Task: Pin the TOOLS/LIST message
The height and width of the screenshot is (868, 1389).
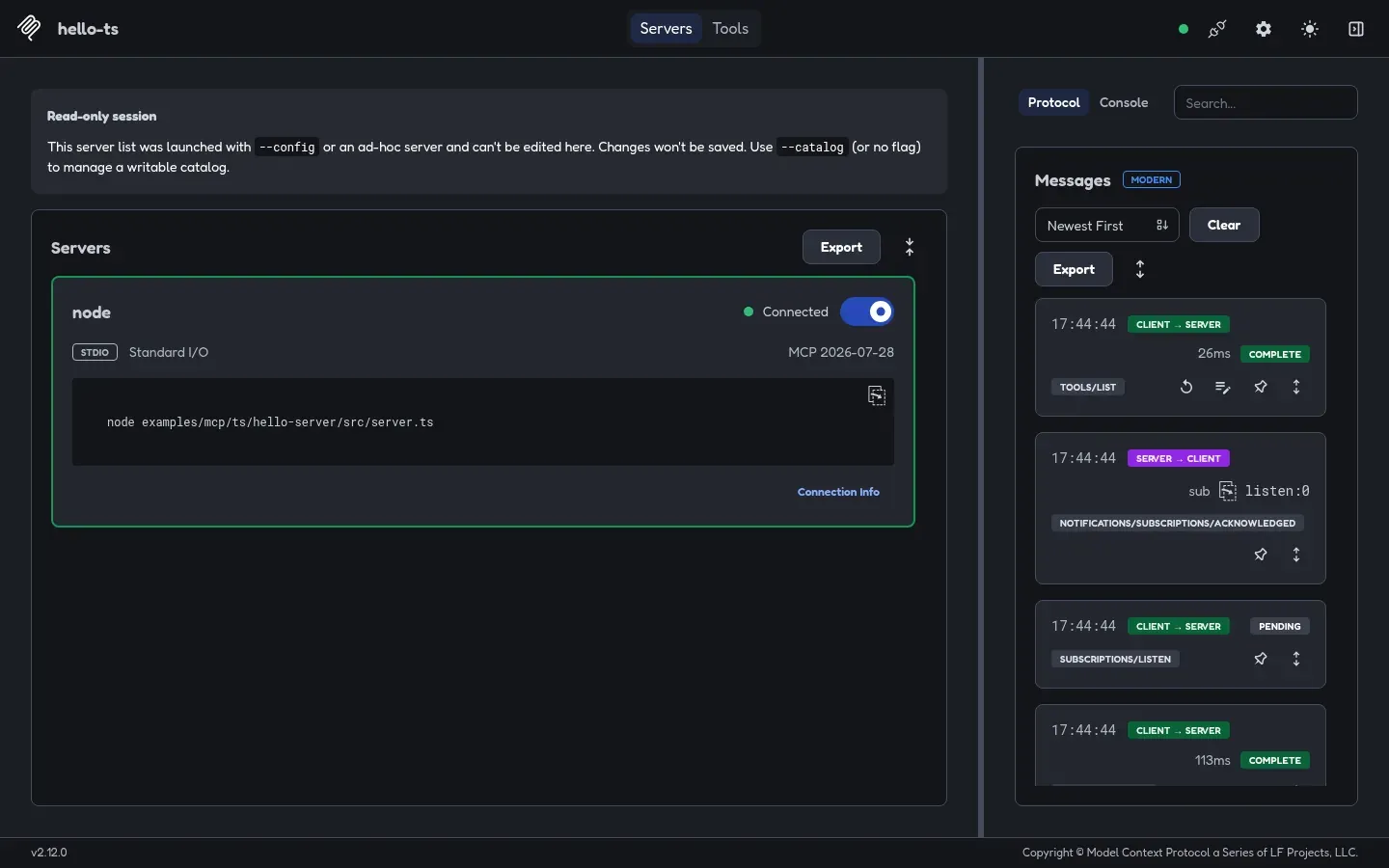Action: [x=1261, y=387]
